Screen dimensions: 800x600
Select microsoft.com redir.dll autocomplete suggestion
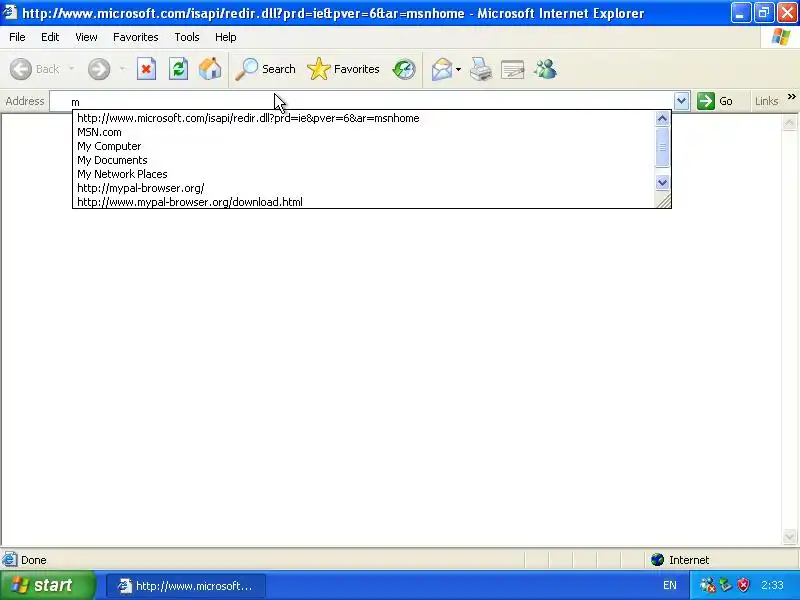[x=363, y=118]
